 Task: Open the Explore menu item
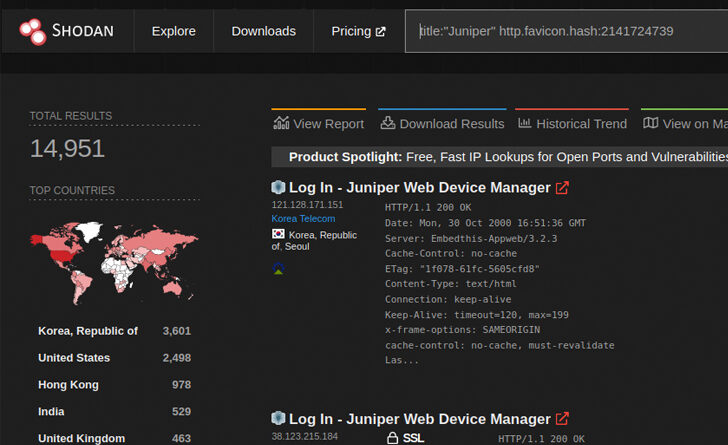click(174, 31)
